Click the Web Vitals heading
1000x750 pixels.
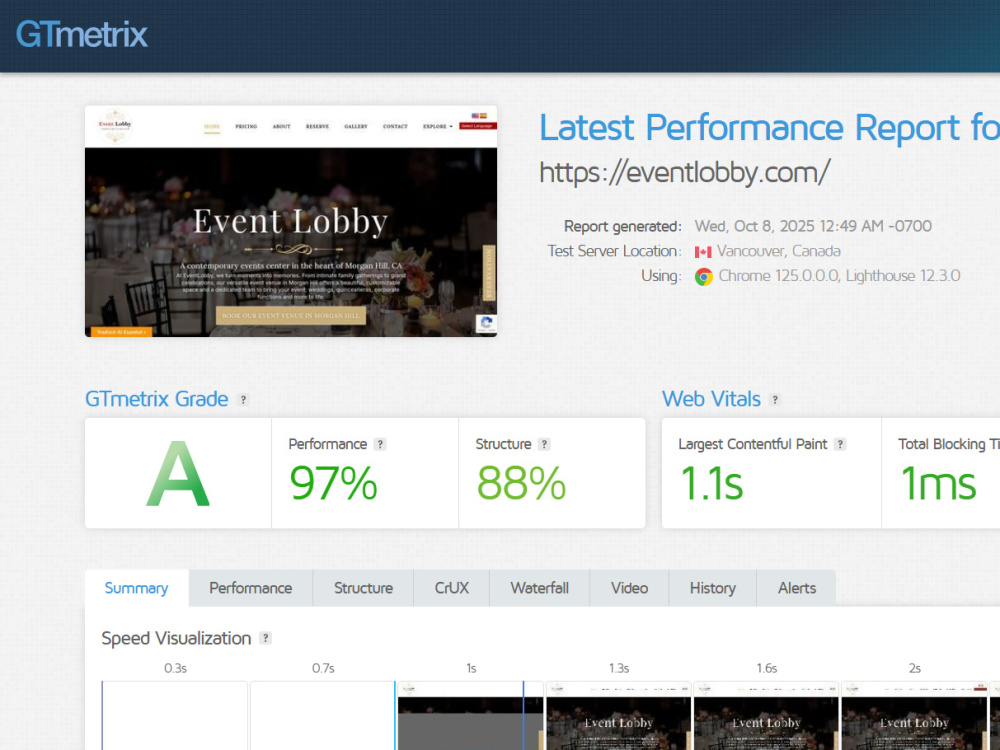(x=711, y=399)
